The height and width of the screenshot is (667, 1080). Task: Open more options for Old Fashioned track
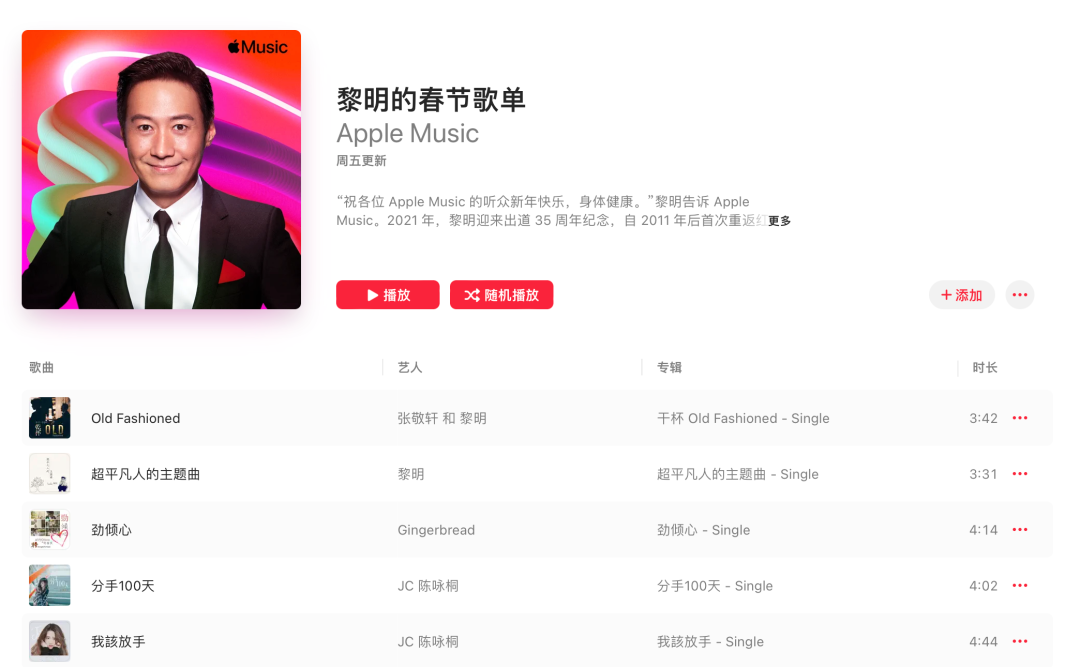pos(1020,418)
